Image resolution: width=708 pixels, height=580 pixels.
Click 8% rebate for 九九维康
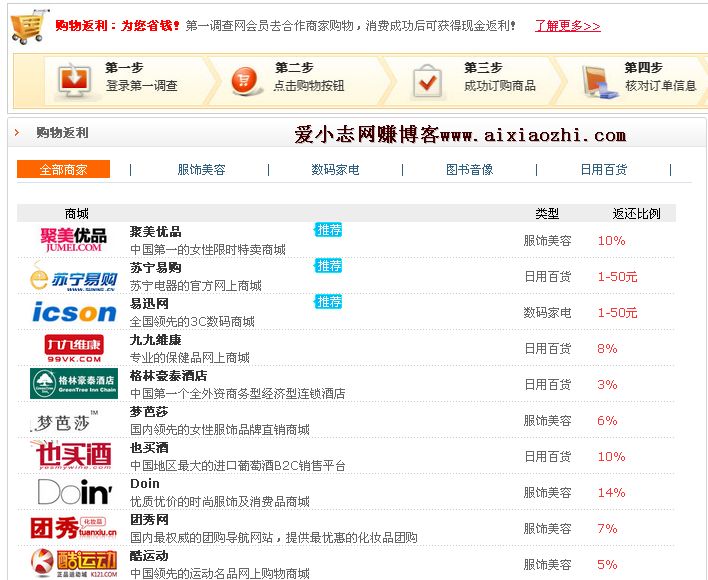pyautogui.click(x=607, y=348)
